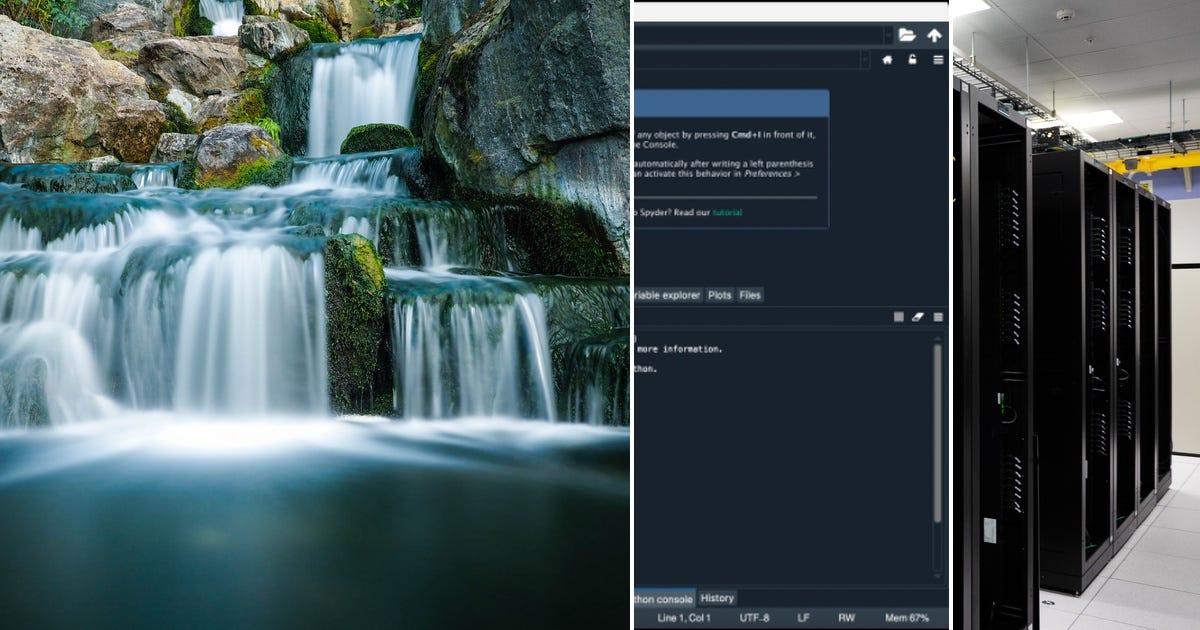Viewport: 1200px width, 630px height.
Task: Open the IPython console options menu icon
Action: tap(937, 316)
